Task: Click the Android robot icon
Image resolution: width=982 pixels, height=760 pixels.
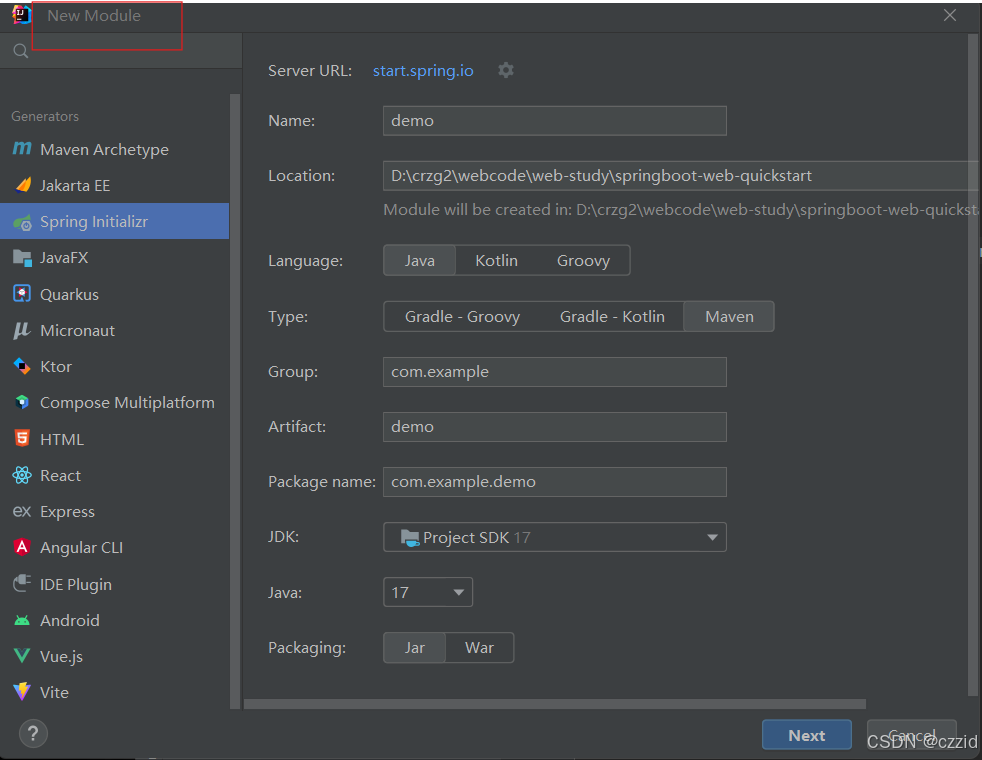Action: pos(22,620)
